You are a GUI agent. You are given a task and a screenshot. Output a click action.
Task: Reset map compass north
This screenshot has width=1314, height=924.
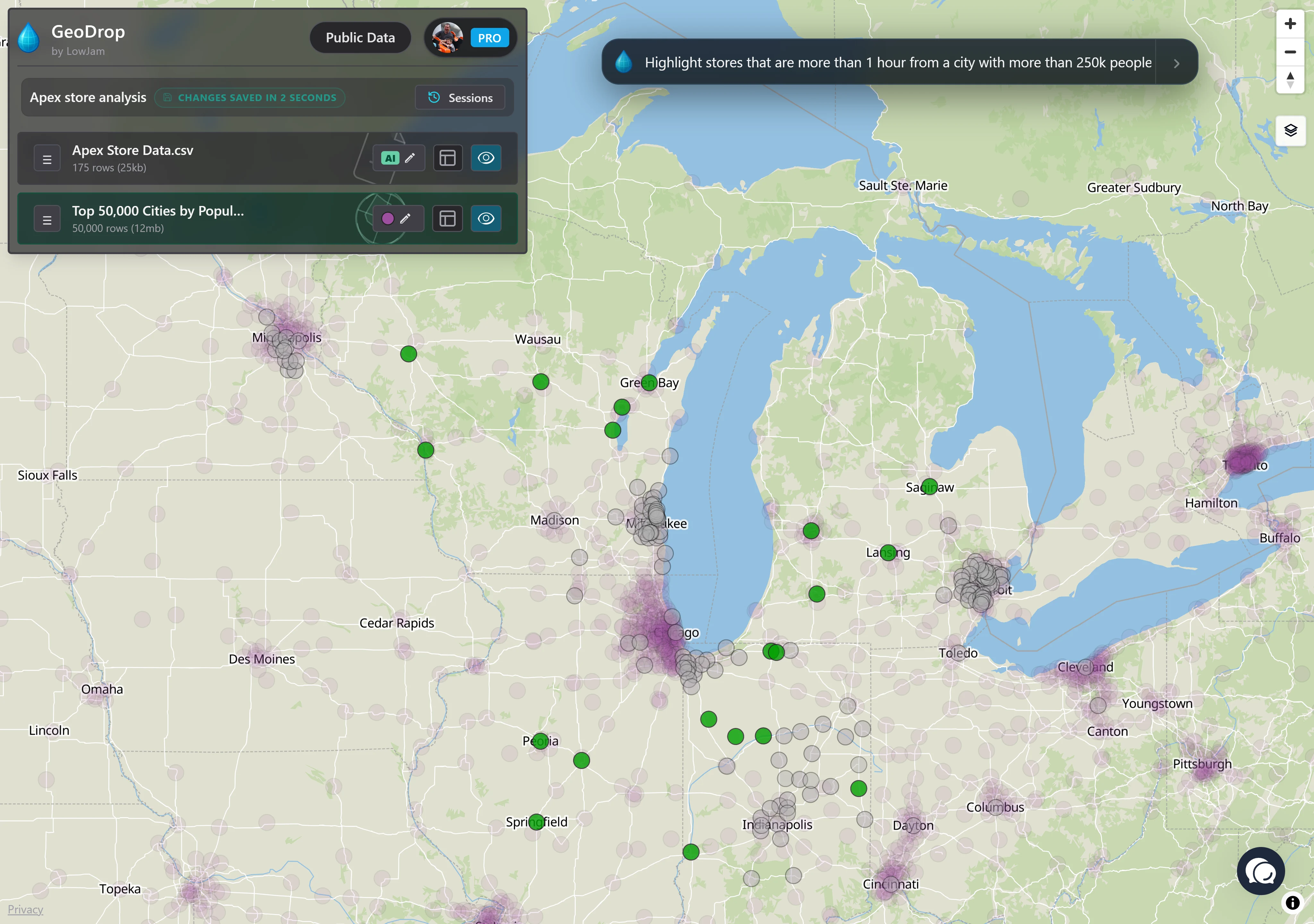coord(1290,80)
